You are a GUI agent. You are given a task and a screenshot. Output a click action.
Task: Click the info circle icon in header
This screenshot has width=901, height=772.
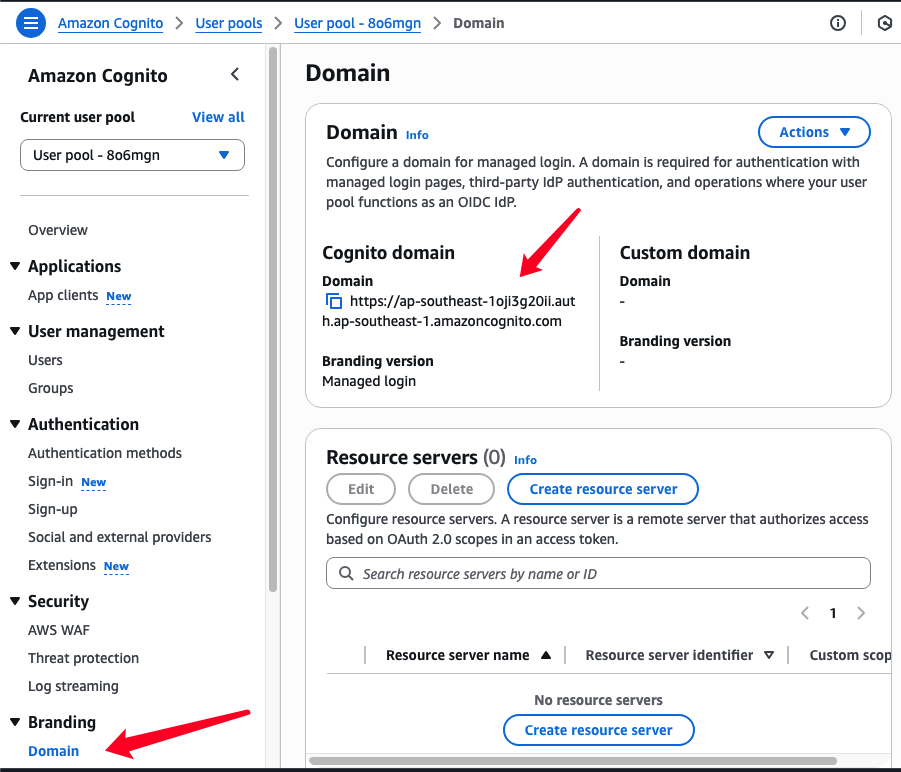pyautogui.click(x=838, y=23)
